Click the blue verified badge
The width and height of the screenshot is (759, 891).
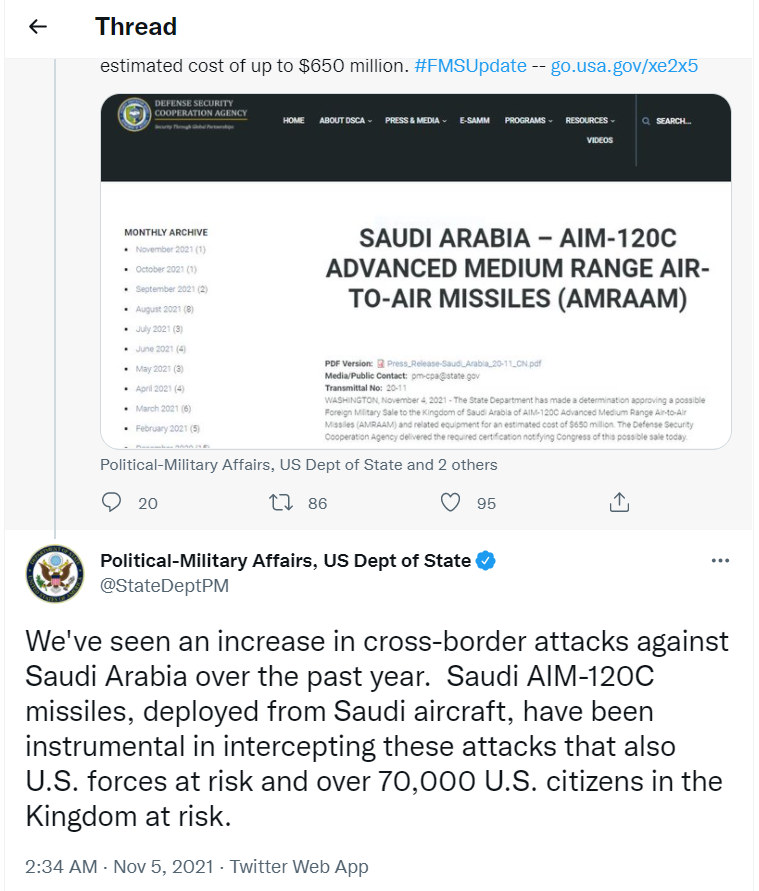coord(486,561)
